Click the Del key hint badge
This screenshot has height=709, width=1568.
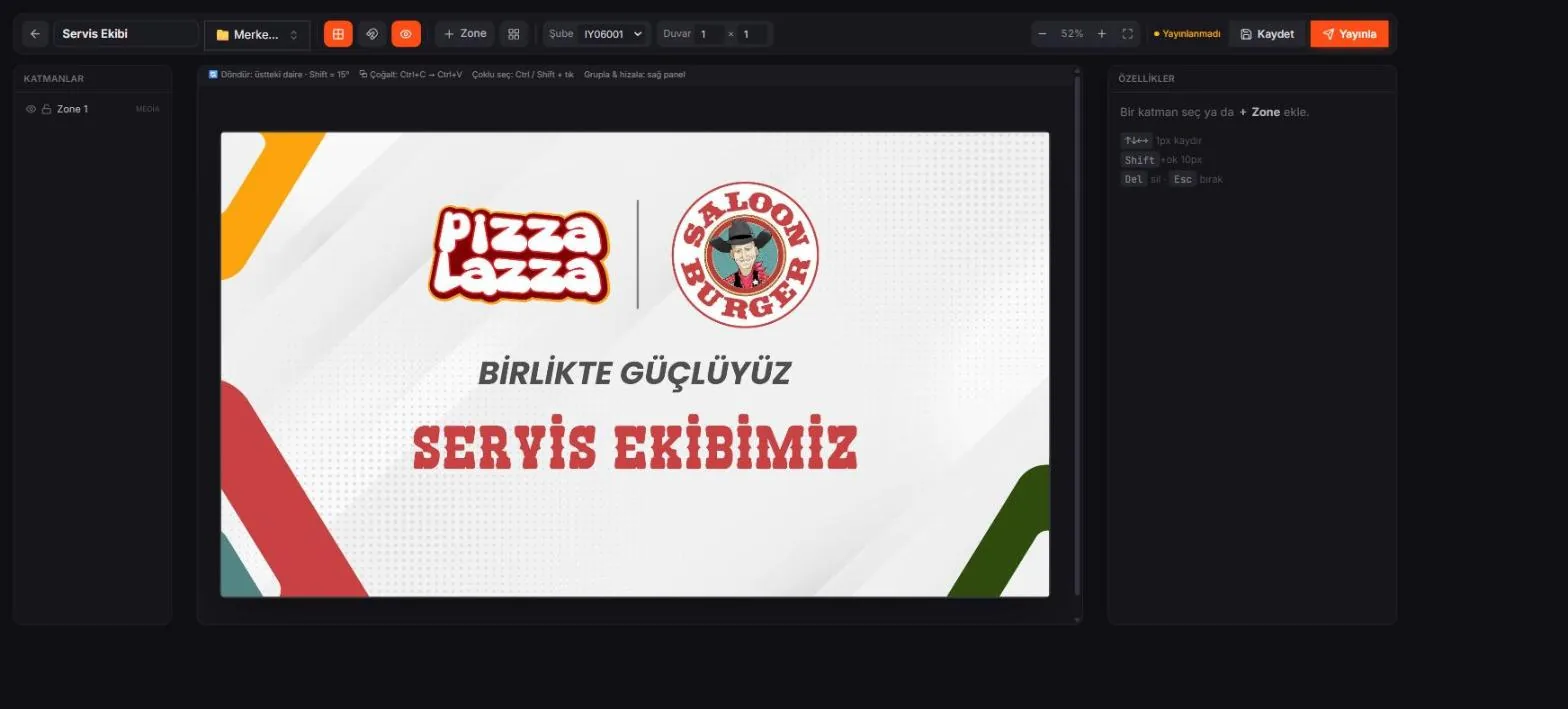point(1133,179)
